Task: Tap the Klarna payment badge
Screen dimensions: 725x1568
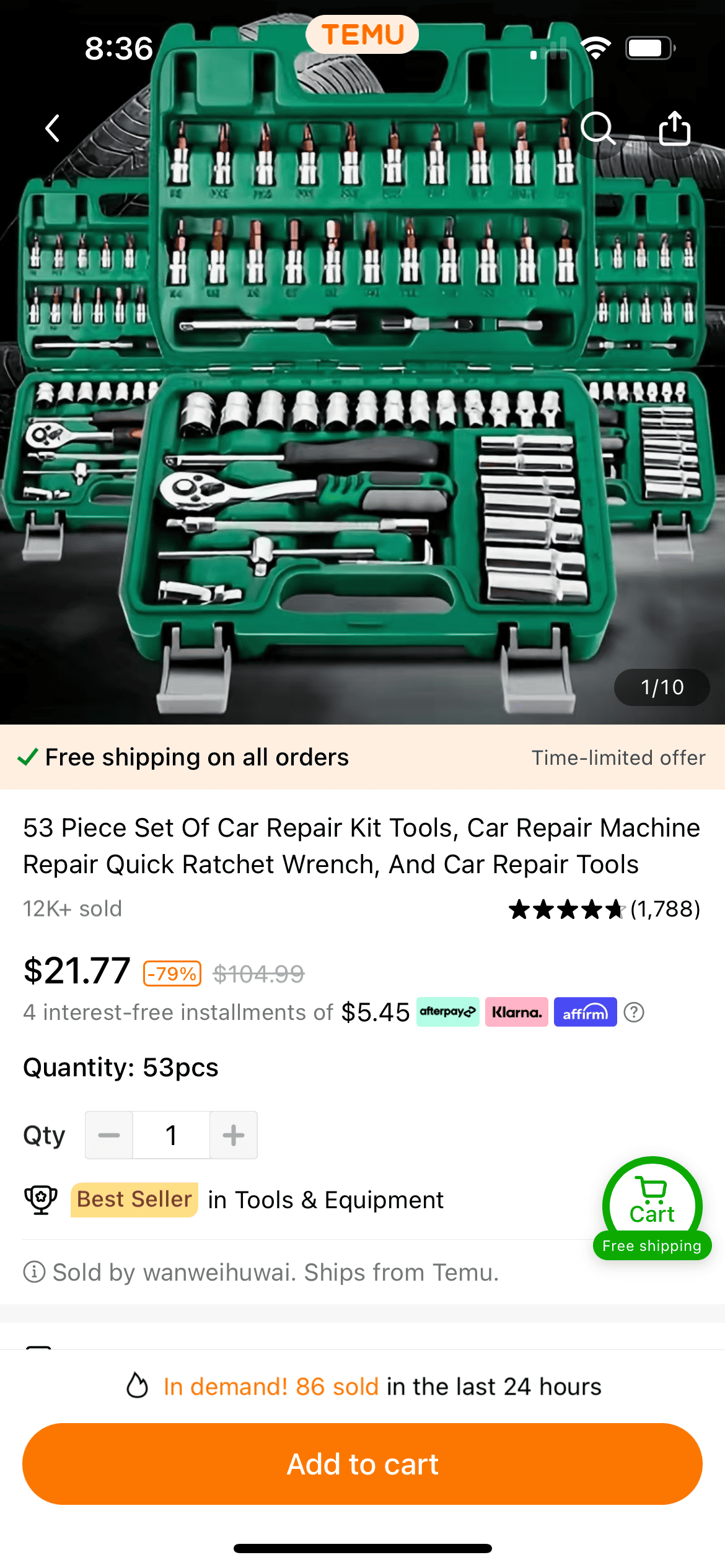Action: [x=517, y=1012]
